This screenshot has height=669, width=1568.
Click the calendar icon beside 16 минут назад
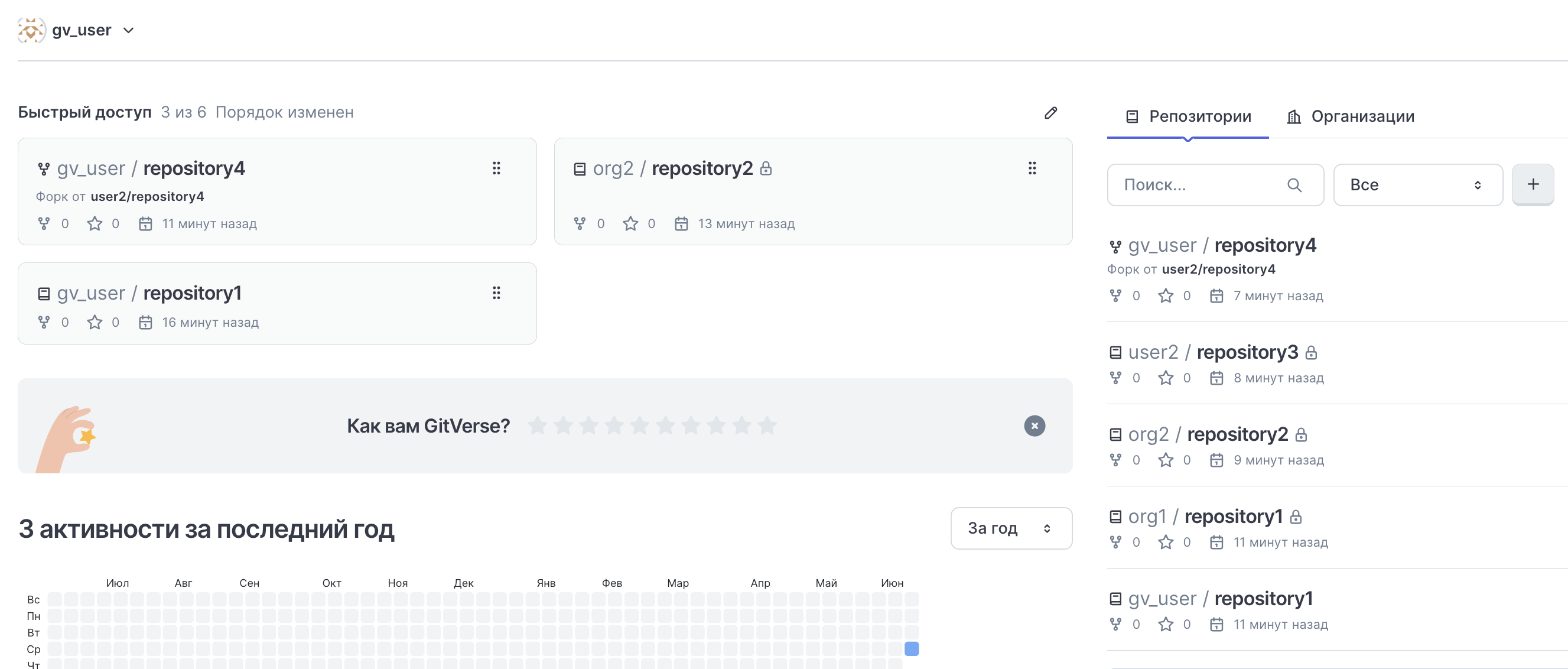(145, 323)
